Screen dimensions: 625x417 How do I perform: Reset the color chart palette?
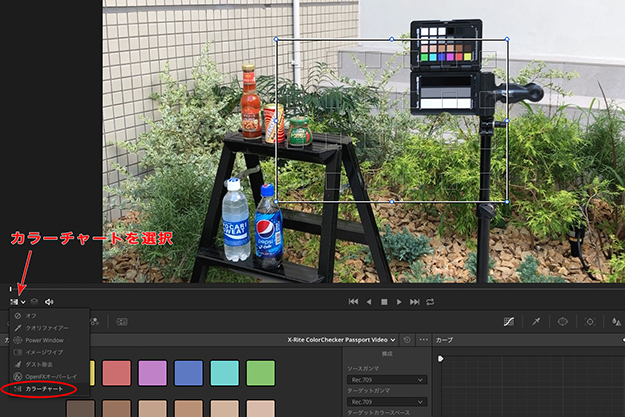click(x=407, y=340)
